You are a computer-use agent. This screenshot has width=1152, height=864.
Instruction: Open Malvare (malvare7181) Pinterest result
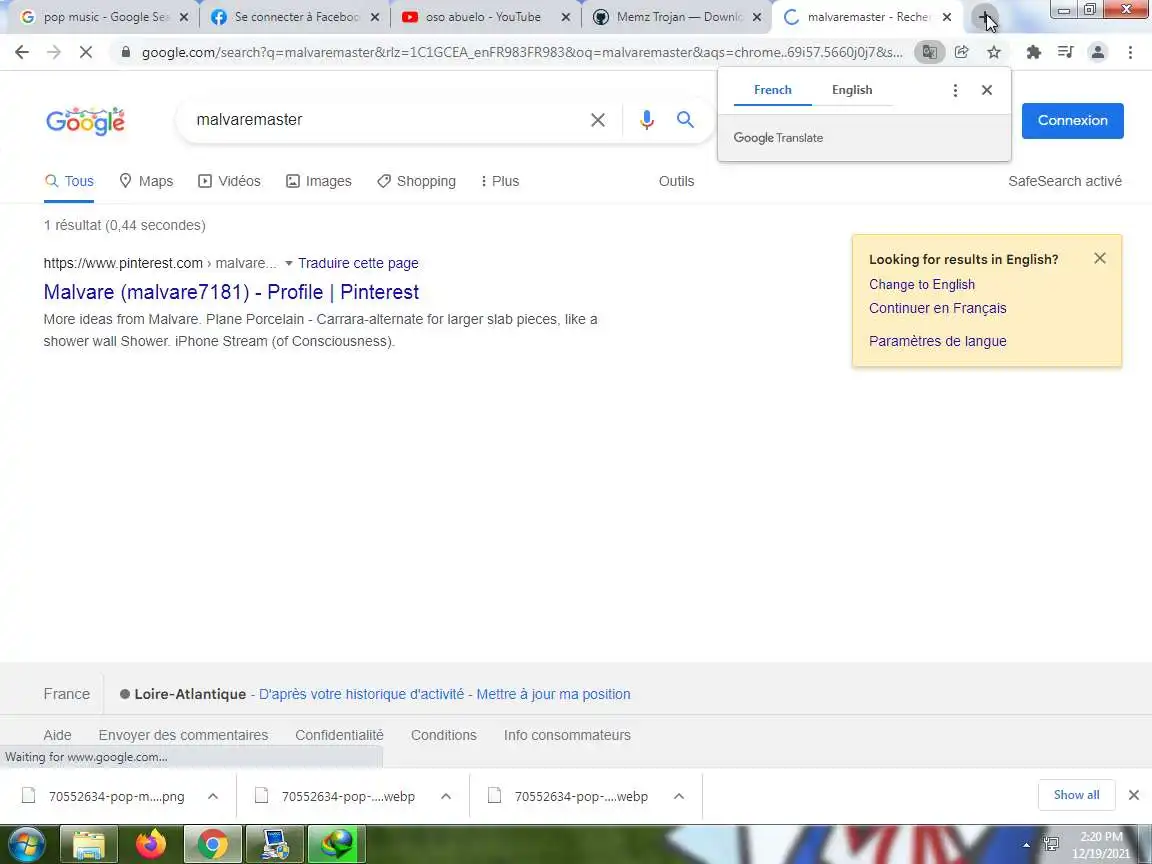coord(231,292)
